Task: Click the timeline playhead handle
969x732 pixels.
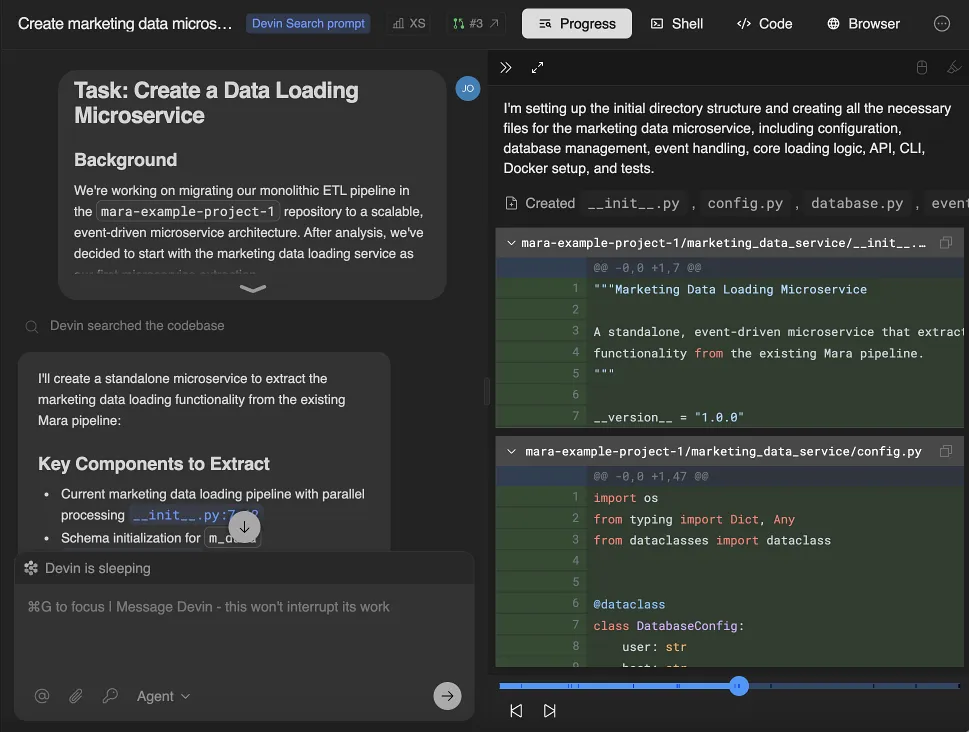Action: [x=738, y=686]
